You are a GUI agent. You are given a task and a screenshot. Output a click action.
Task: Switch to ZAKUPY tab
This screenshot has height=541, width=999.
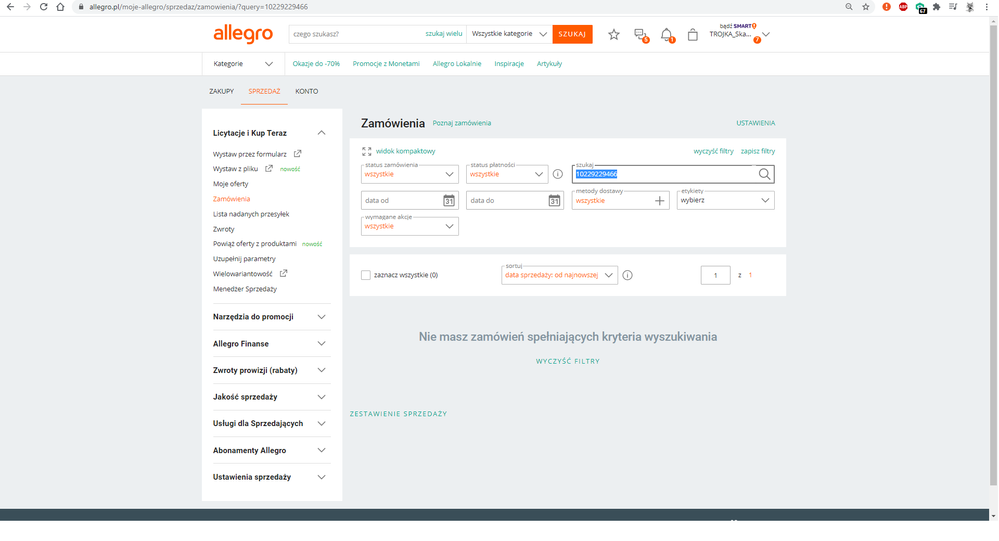[x=221, y=91]
